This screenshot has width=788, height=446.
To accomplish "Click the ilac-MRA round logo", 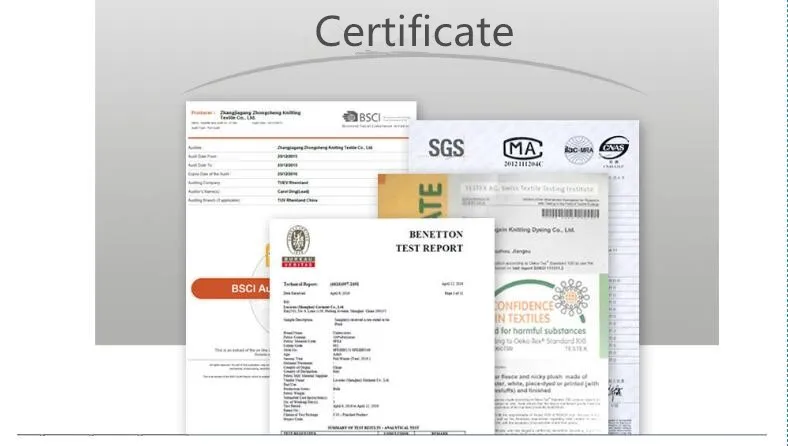I will [578, 150].
